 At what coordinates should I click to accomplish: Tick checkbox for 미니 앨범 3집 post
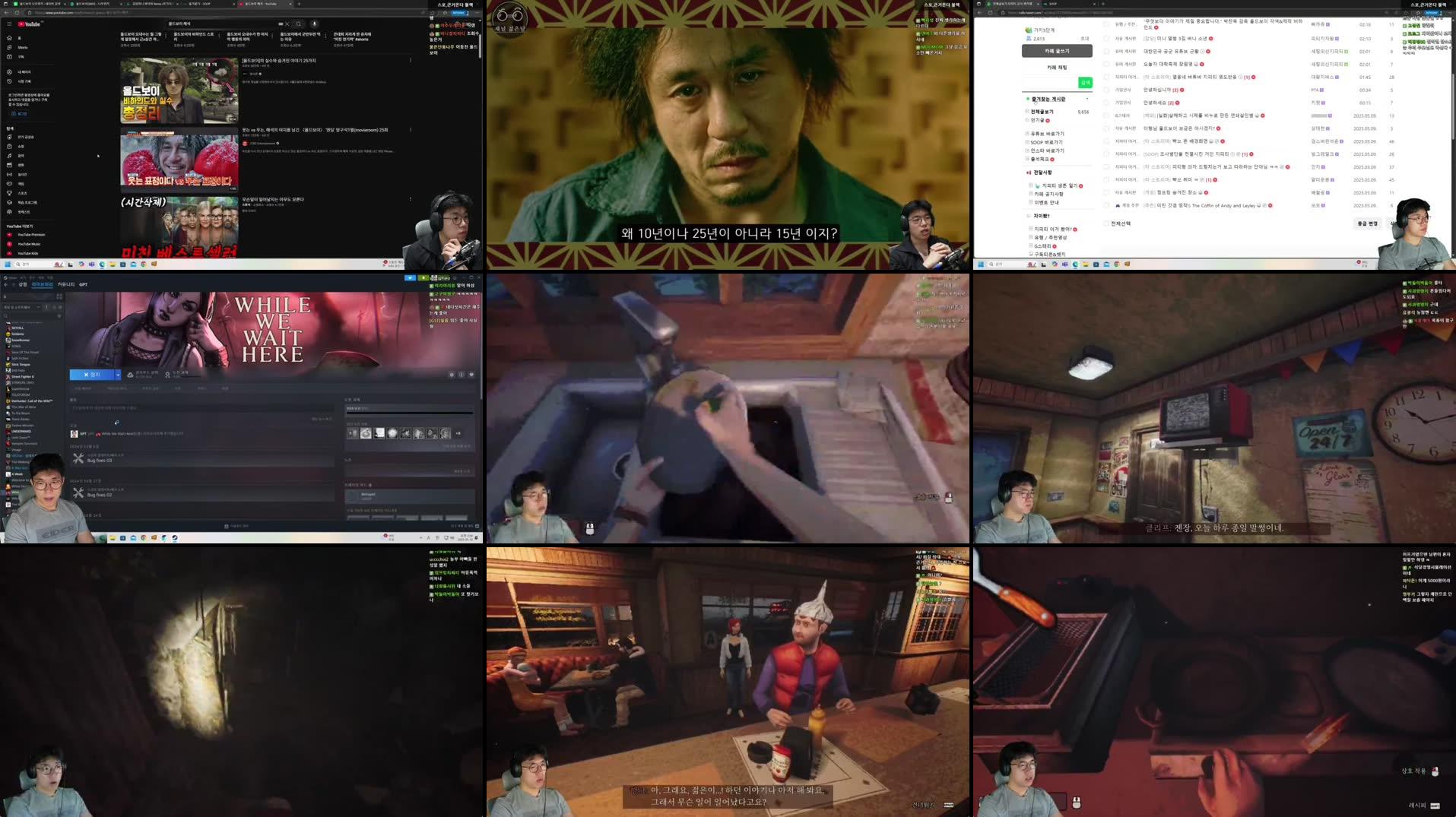1106,39
